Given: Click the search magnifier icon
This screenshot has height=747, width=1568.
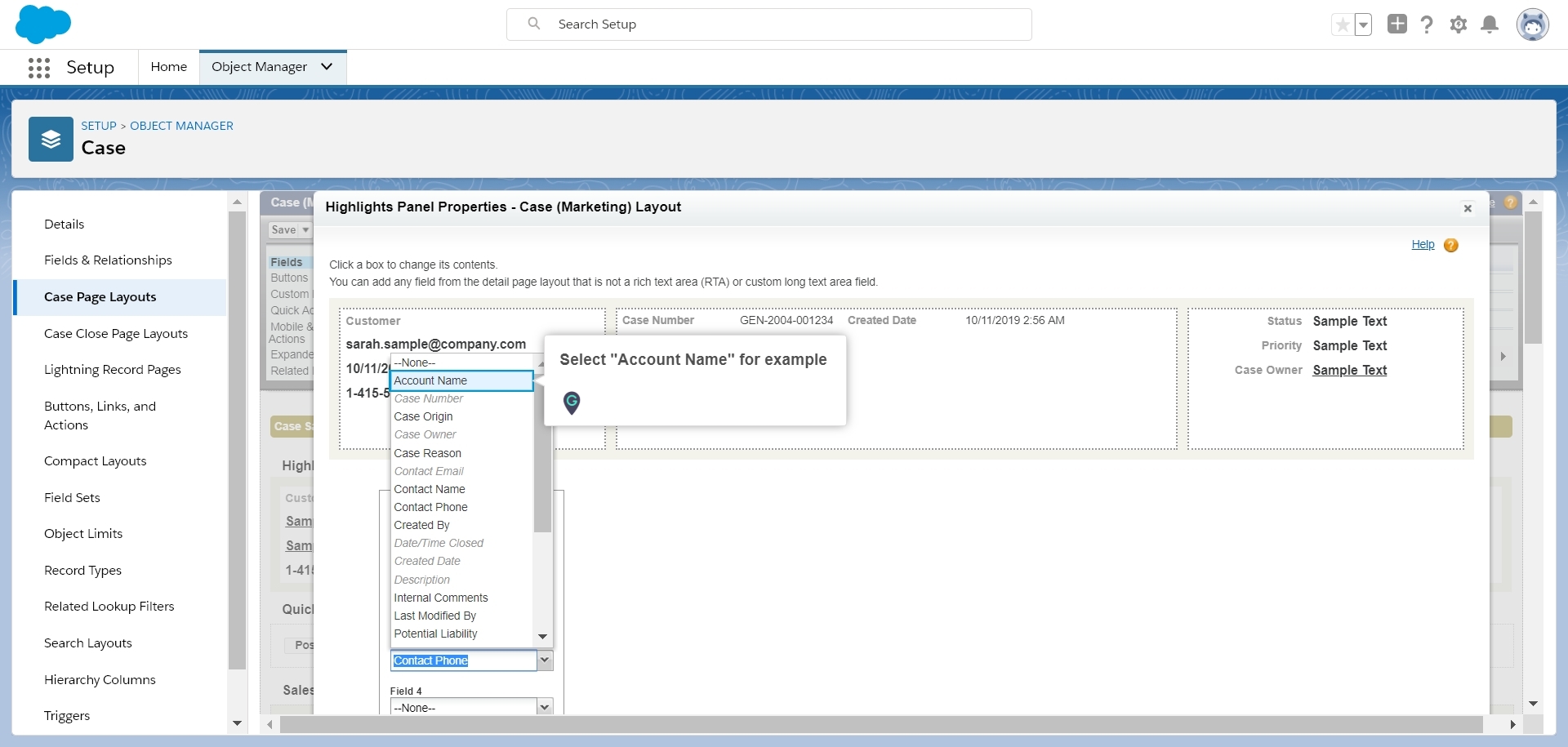Looking at the screenshot, I should (x=534, y=24).
